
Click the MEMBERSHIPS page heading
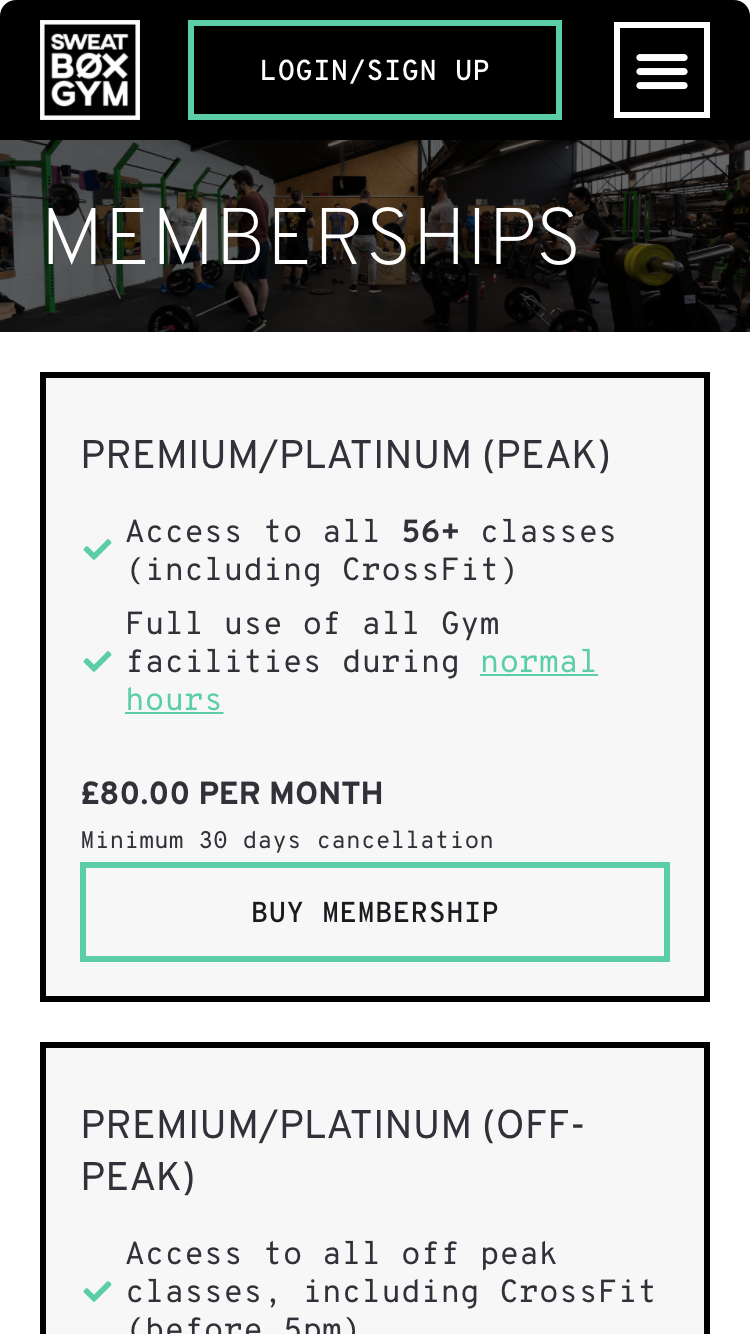pyautogui.click(x=311, y=238)
